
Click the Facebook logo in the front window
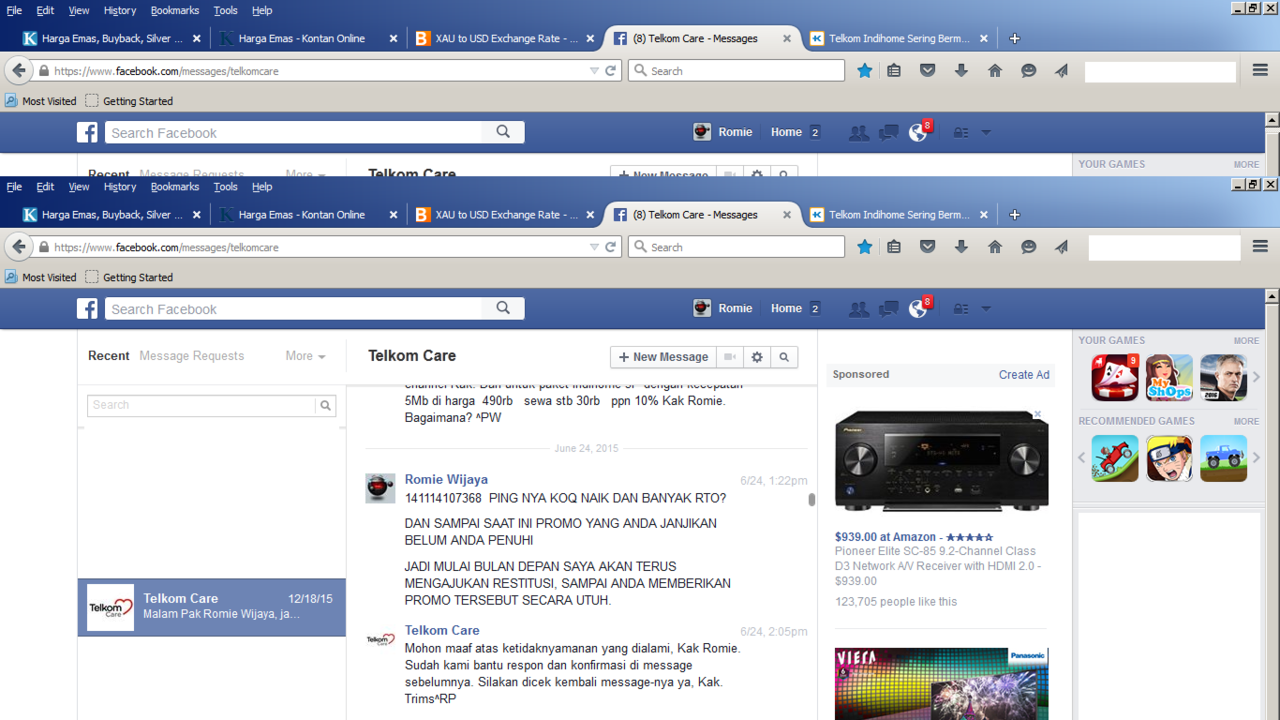coord(88,309)
